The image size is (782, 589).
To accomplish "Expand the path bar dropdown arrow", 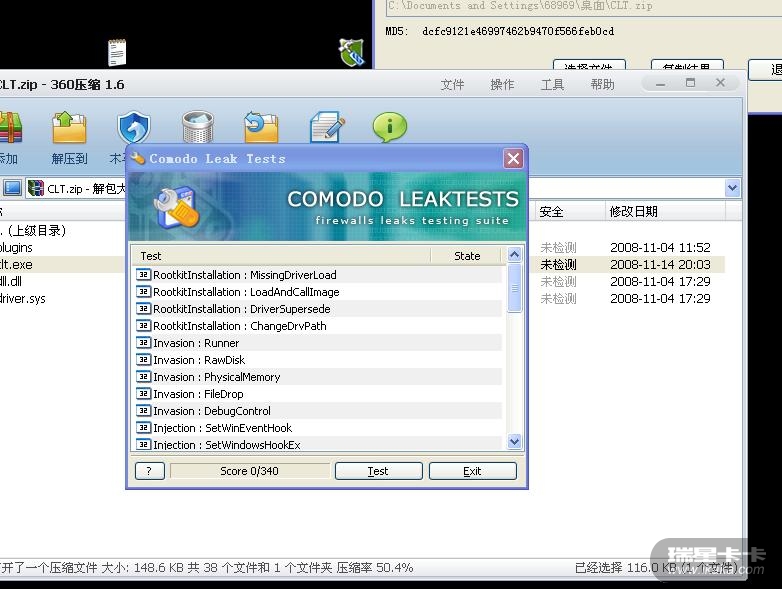I will click(732, 188).
